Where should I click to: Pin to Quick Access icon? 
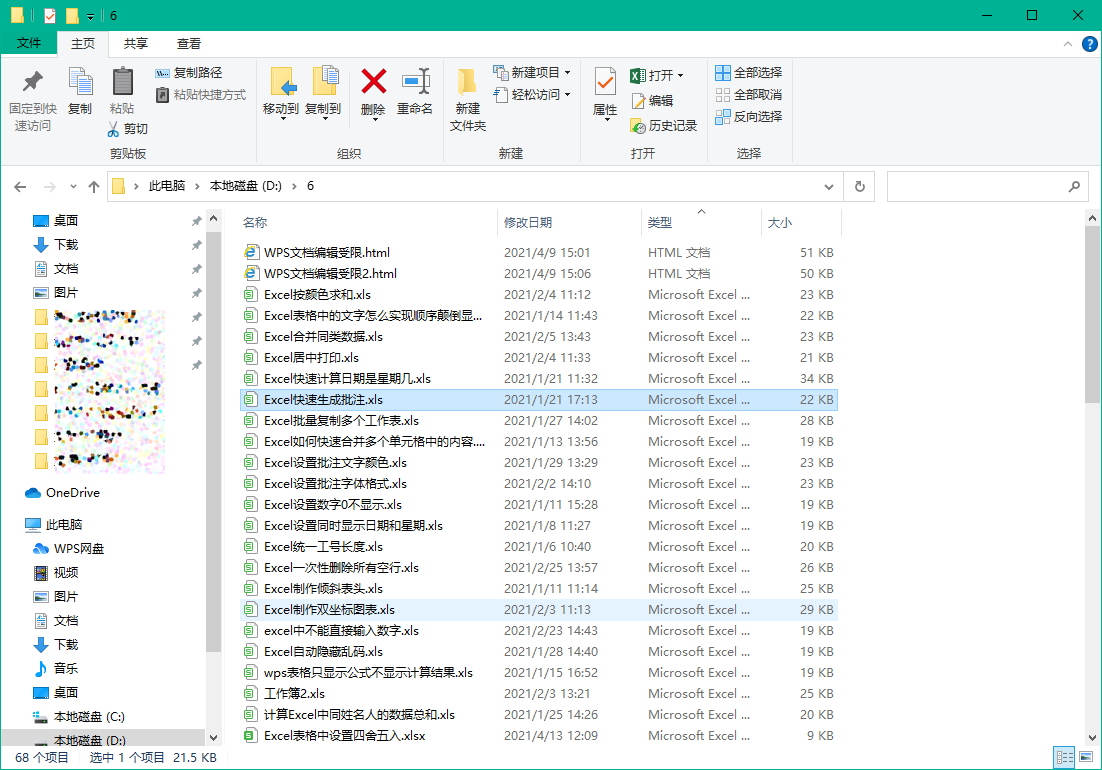point(32,82)
